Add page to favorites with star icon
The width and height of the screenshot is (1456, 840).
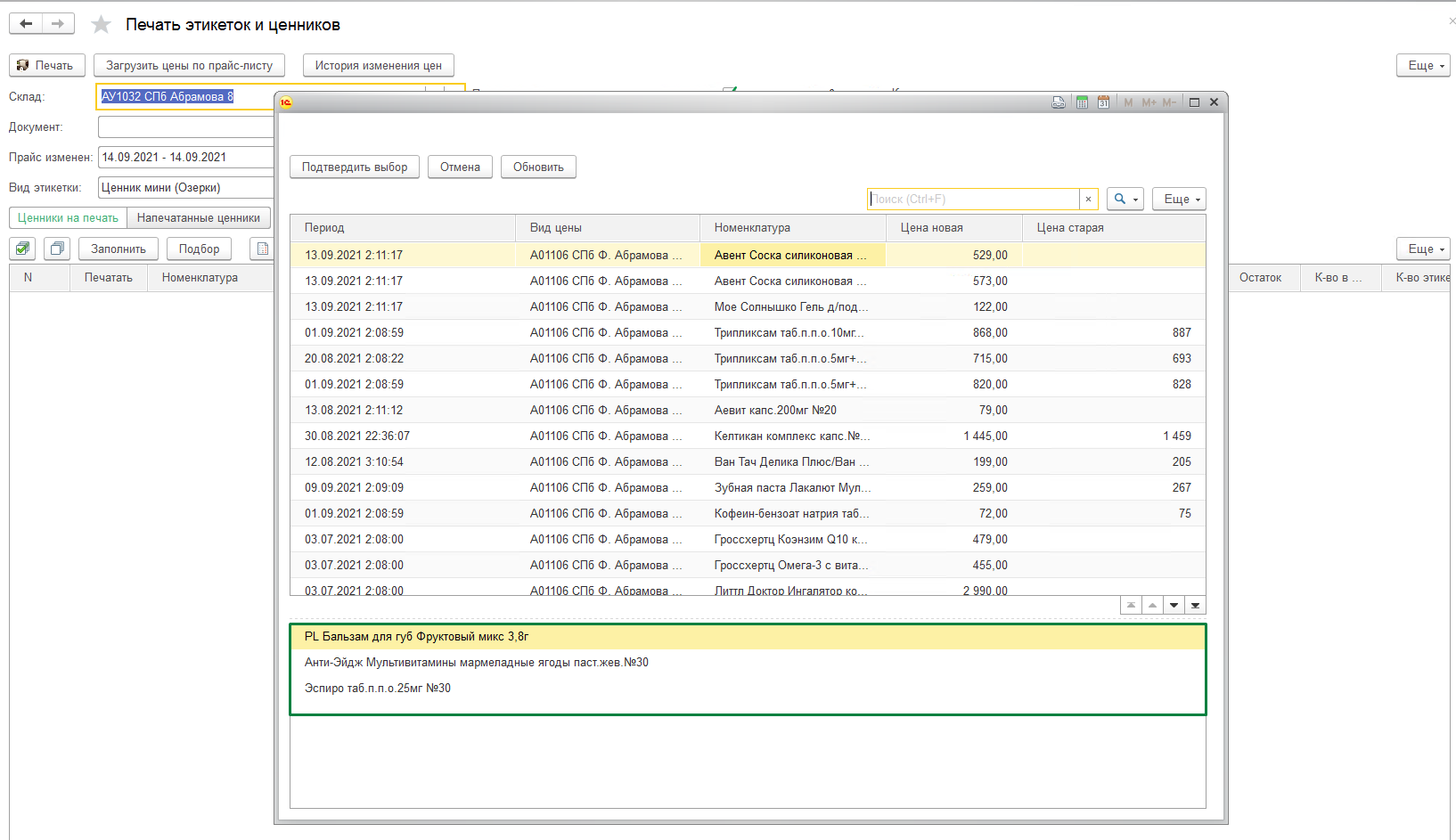(102, 25)
